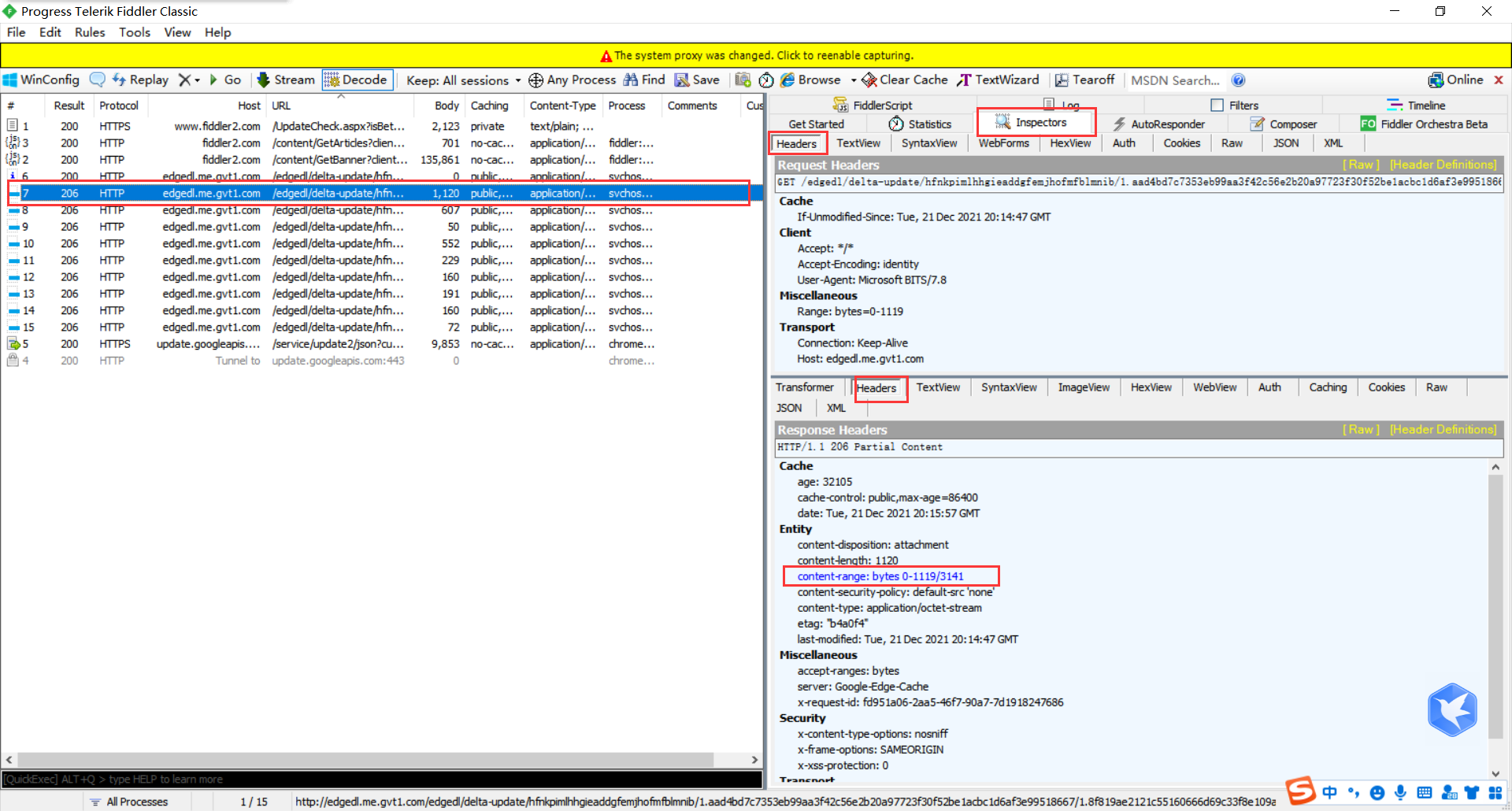Toggle Decode mode in the toolbar
This screenshot has width=1512, height=811.
click(357, 80)
